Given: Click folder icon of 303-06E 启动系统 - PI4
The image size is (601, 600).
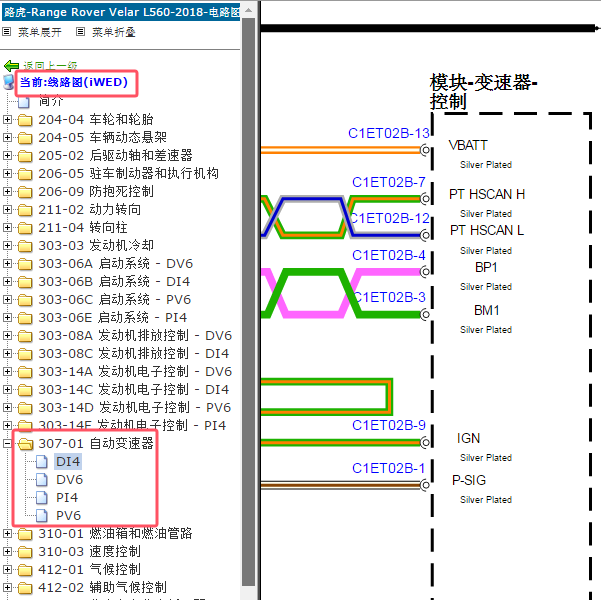Looking at the screenshot, I should (x=25, y=318).
